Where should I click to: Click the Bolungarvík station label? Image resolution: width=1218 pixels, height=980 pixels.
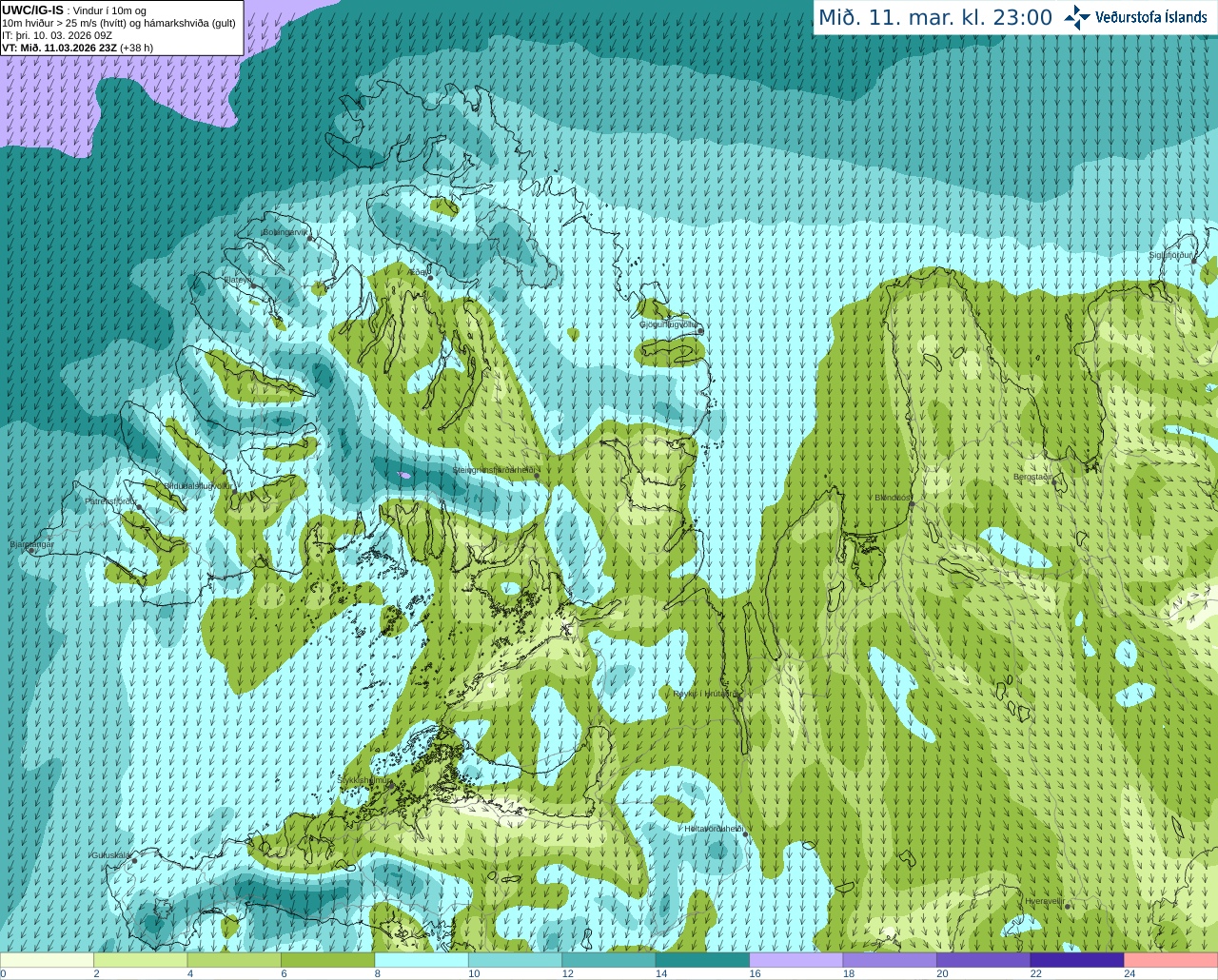click(x=285, y=231)
